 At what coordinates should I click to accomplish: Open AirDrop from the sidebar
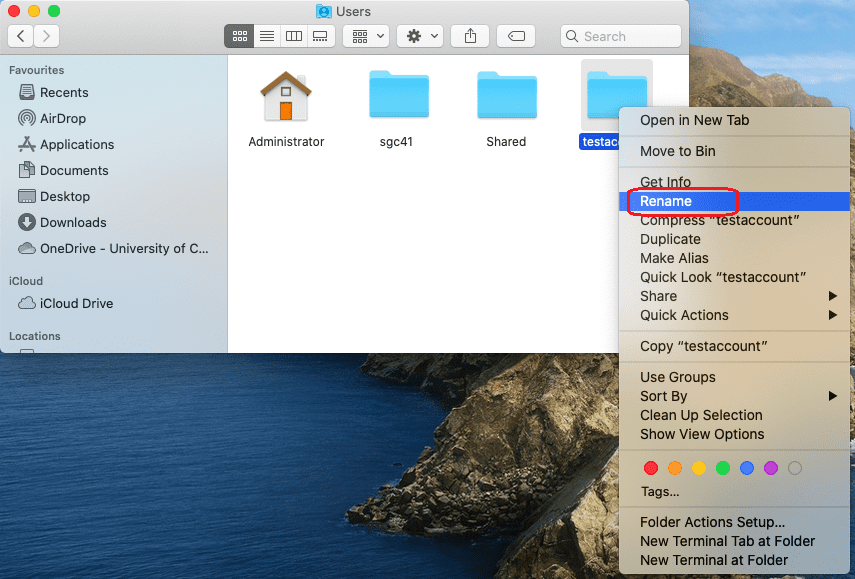[x=65, y=118]
